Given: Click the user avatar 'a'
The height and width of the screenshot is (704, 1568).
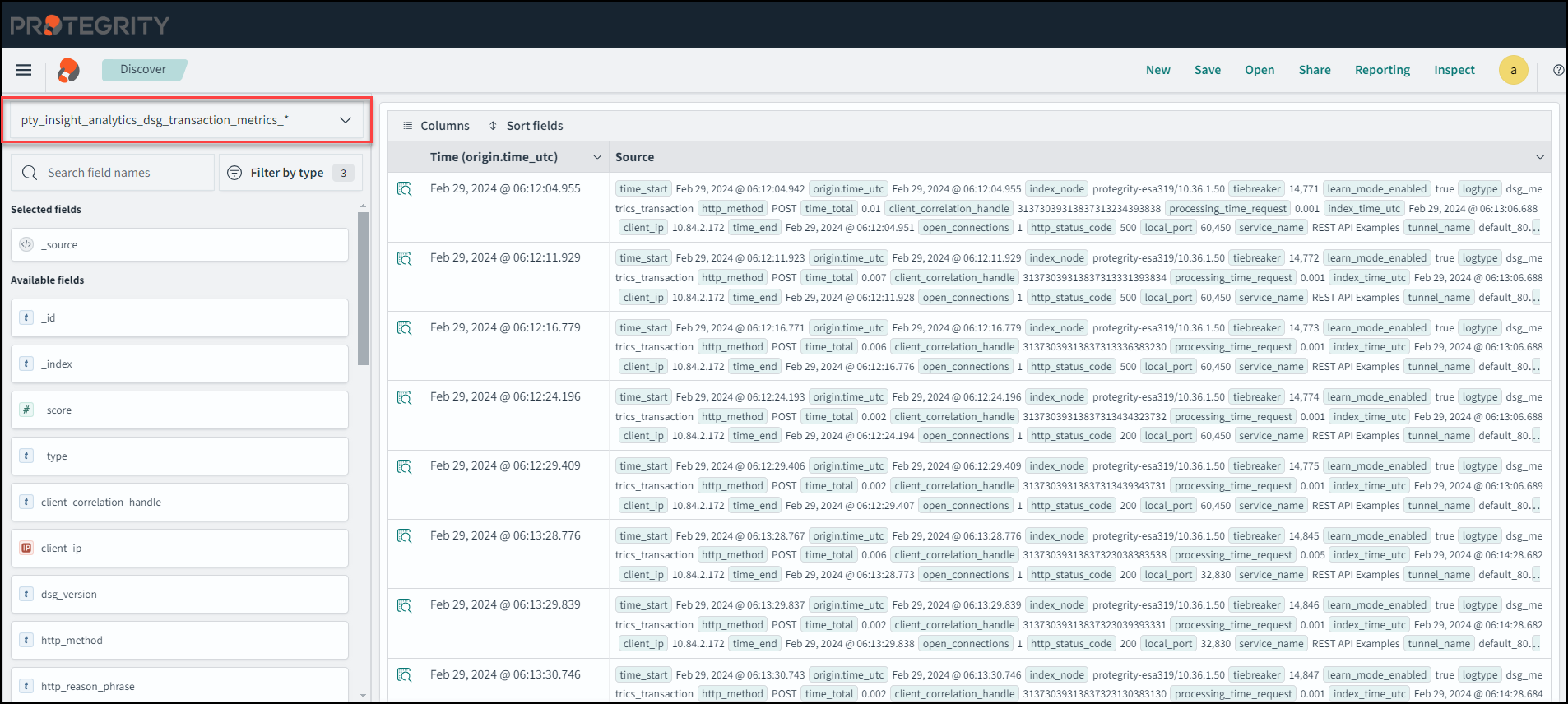Looking at the screenshot, I should coord(1513,70).
